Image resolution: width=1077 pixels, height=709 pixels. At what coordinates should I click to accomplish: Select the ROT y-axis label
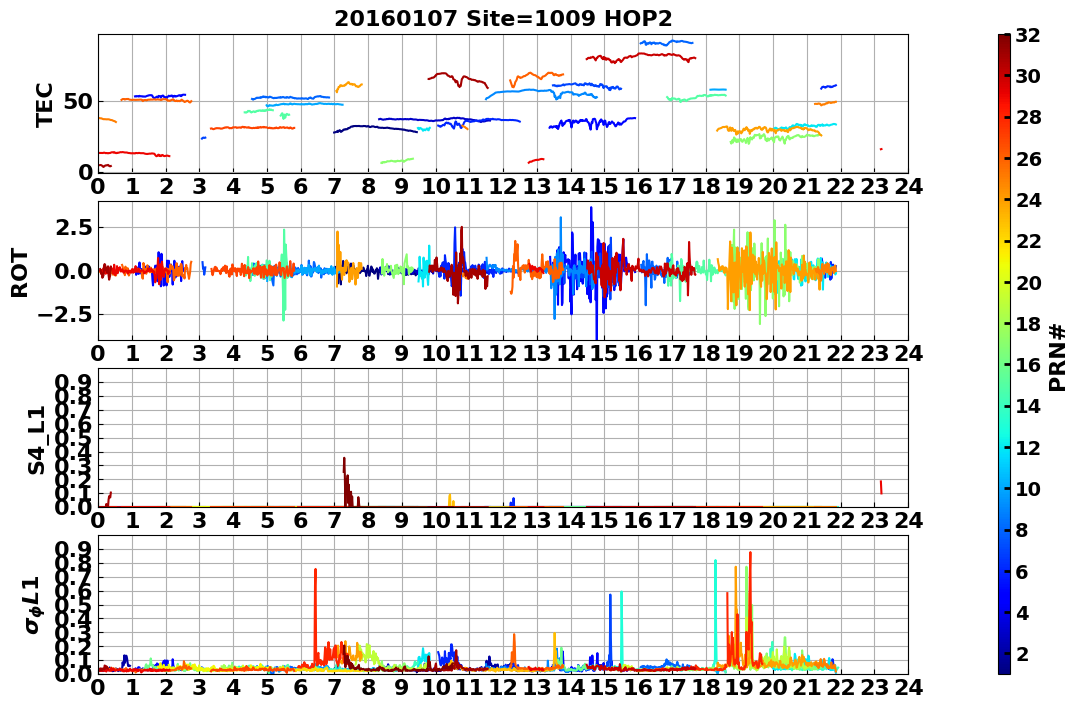click(20, 272)
